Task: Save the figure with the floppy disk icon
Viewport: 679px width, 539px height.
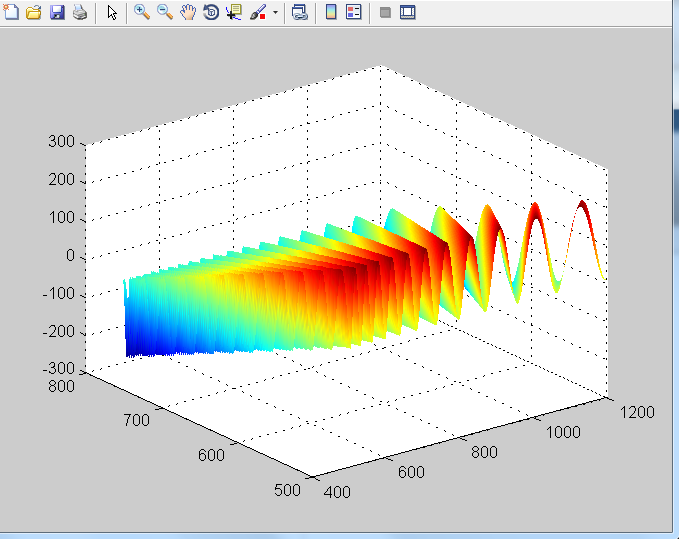Action: coord(57,13)
